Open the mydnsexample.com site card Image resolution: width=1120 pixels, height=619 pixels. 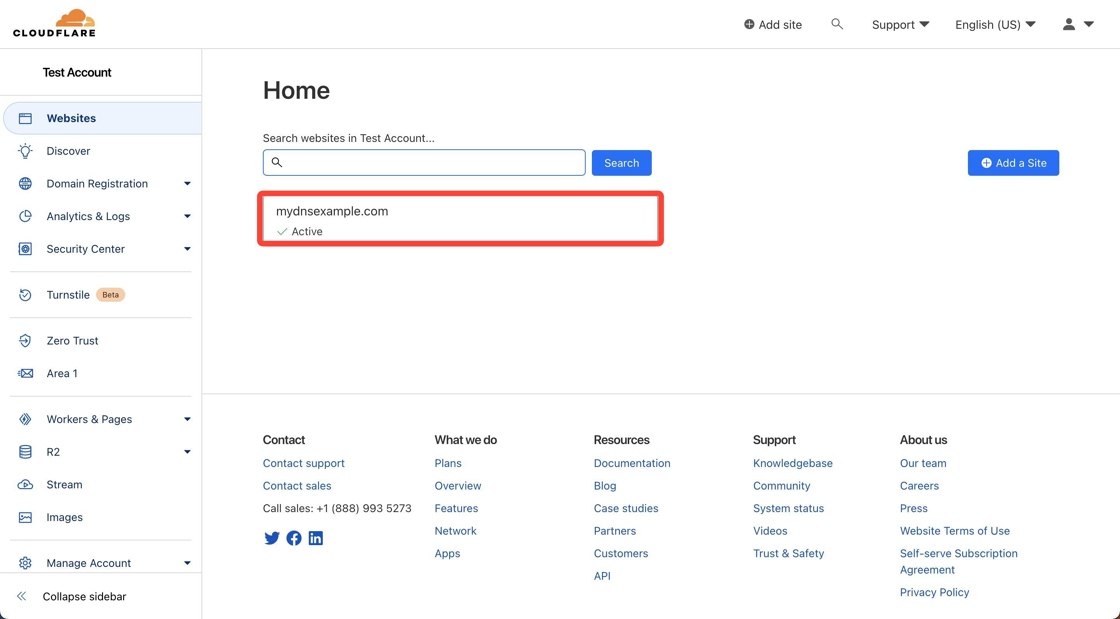coord(461,218)
